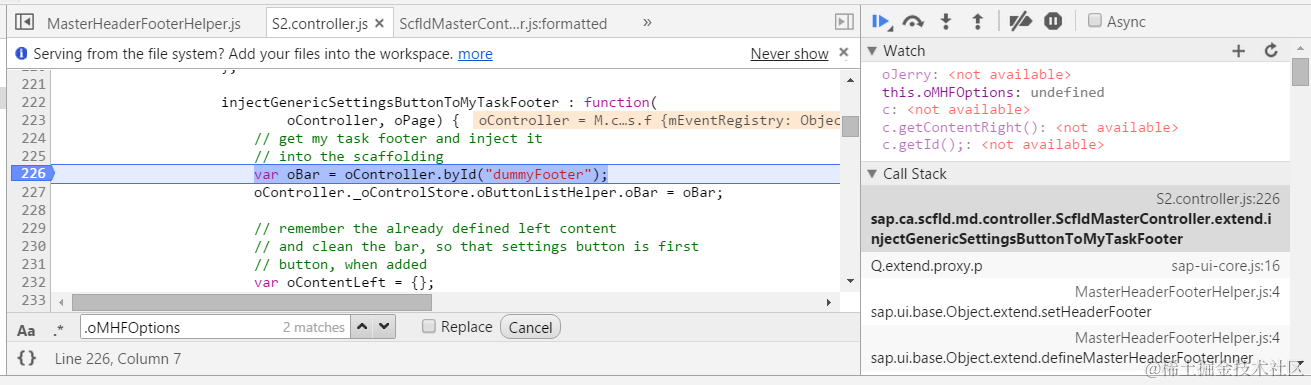Select watch expression c.getId();
This screenshot has height=385, width=1311.
992,146
